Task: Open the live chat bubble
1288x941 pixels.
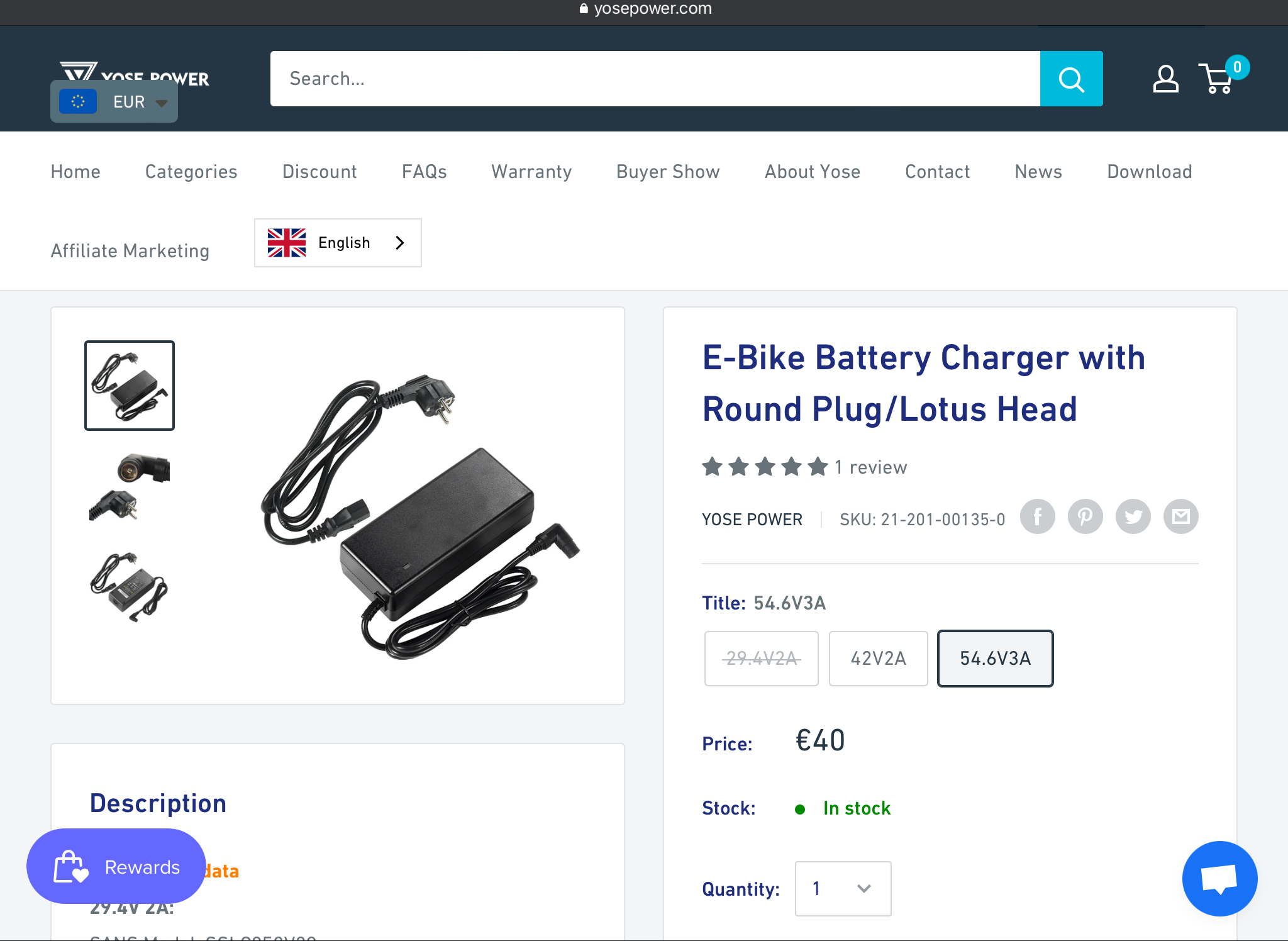Action: coord(1219,878)
